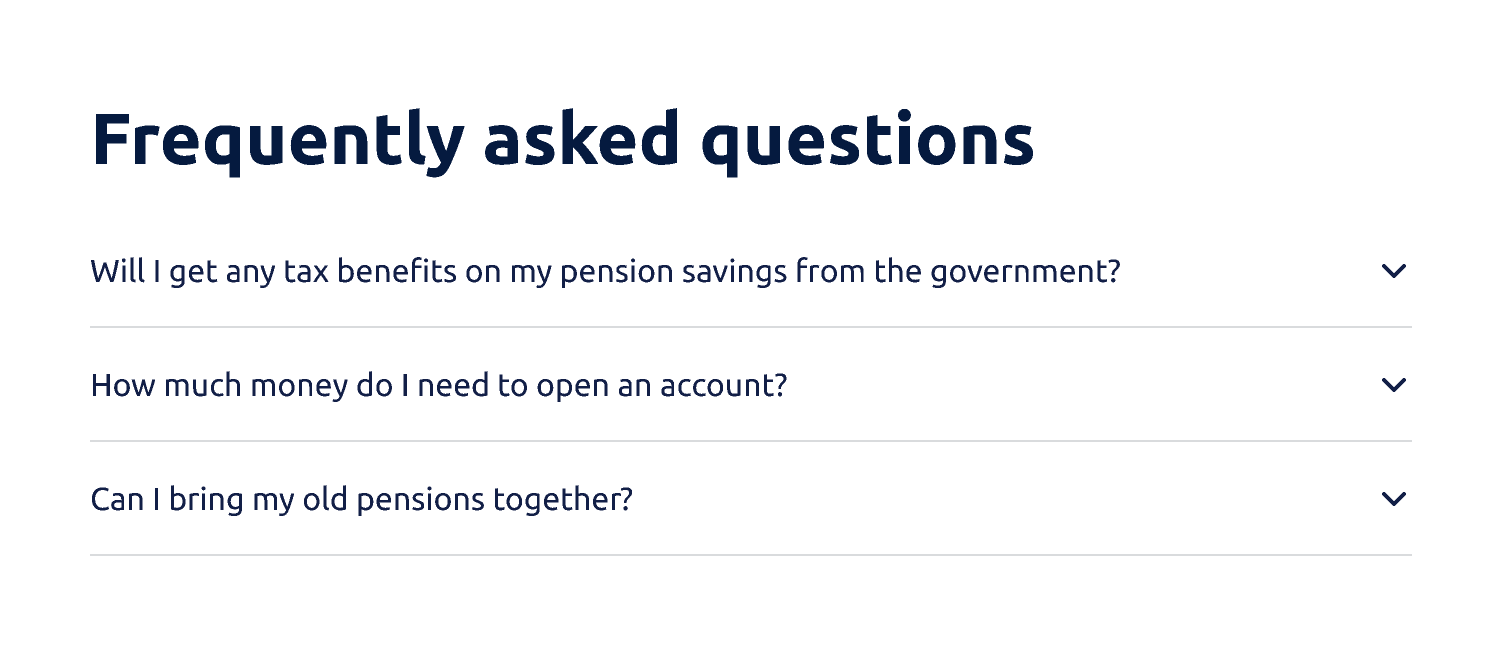The height and width of the screenshot is (668, 1500).
Task: Show answer about minimum money to open account
Action: click(751, 384)
